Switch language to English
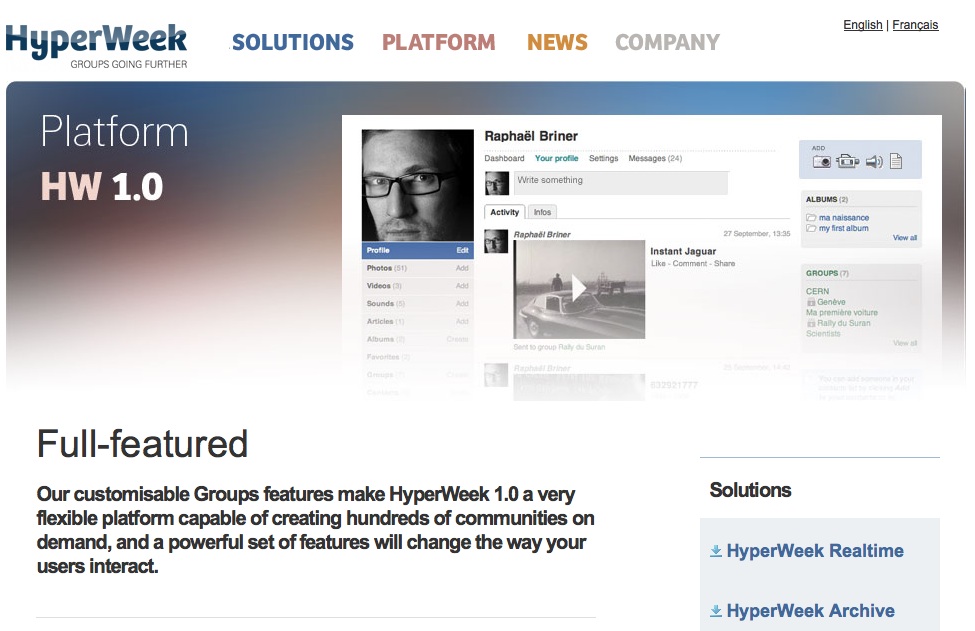The height and width of the screenshot is (631, 975). click(x=862, y=25)
